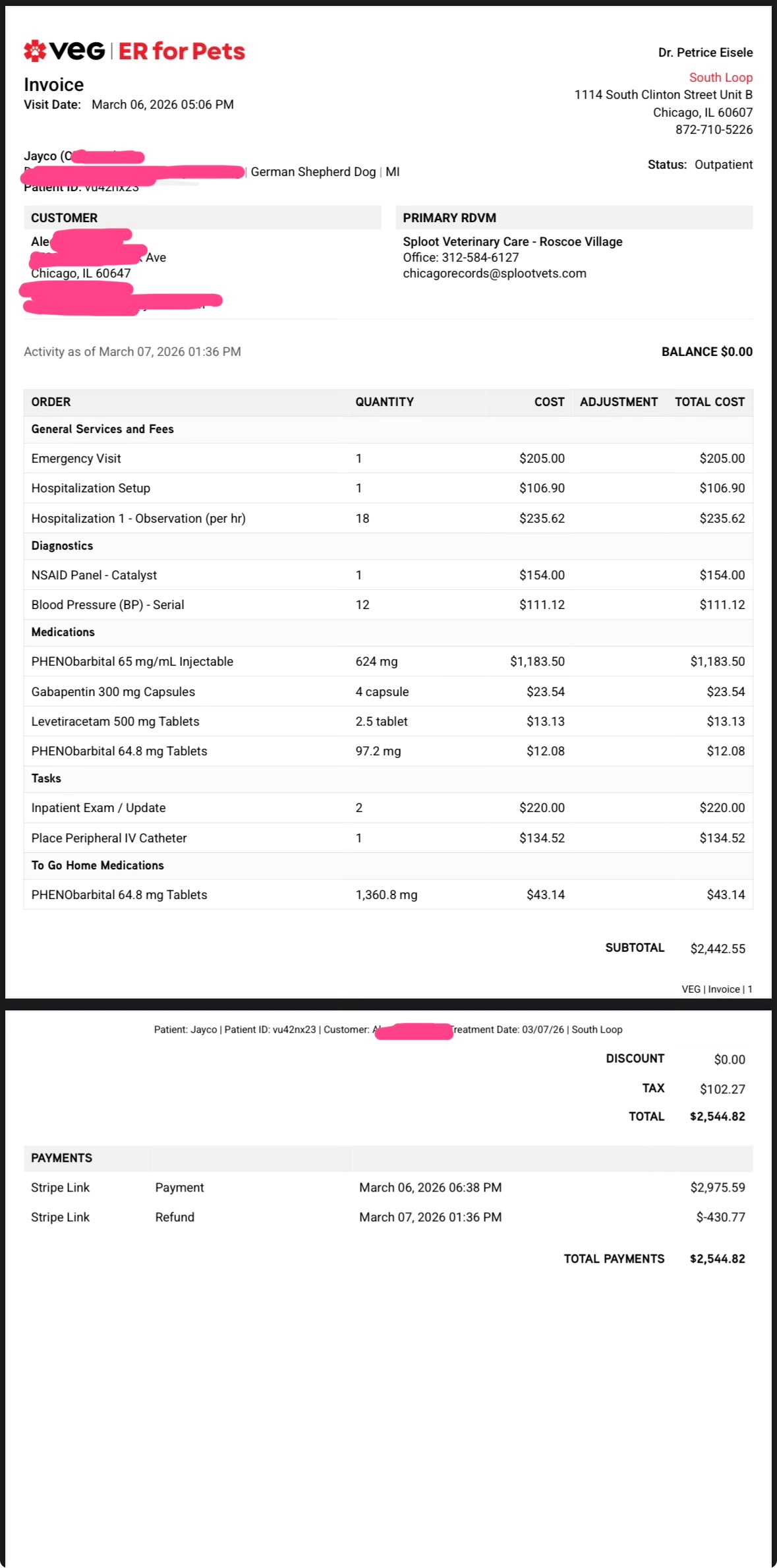Click the Stripe Link Refund payment row
The height and width of the screenshot is (1568, 777).
pyautogui.click(x=175, y=1217)
